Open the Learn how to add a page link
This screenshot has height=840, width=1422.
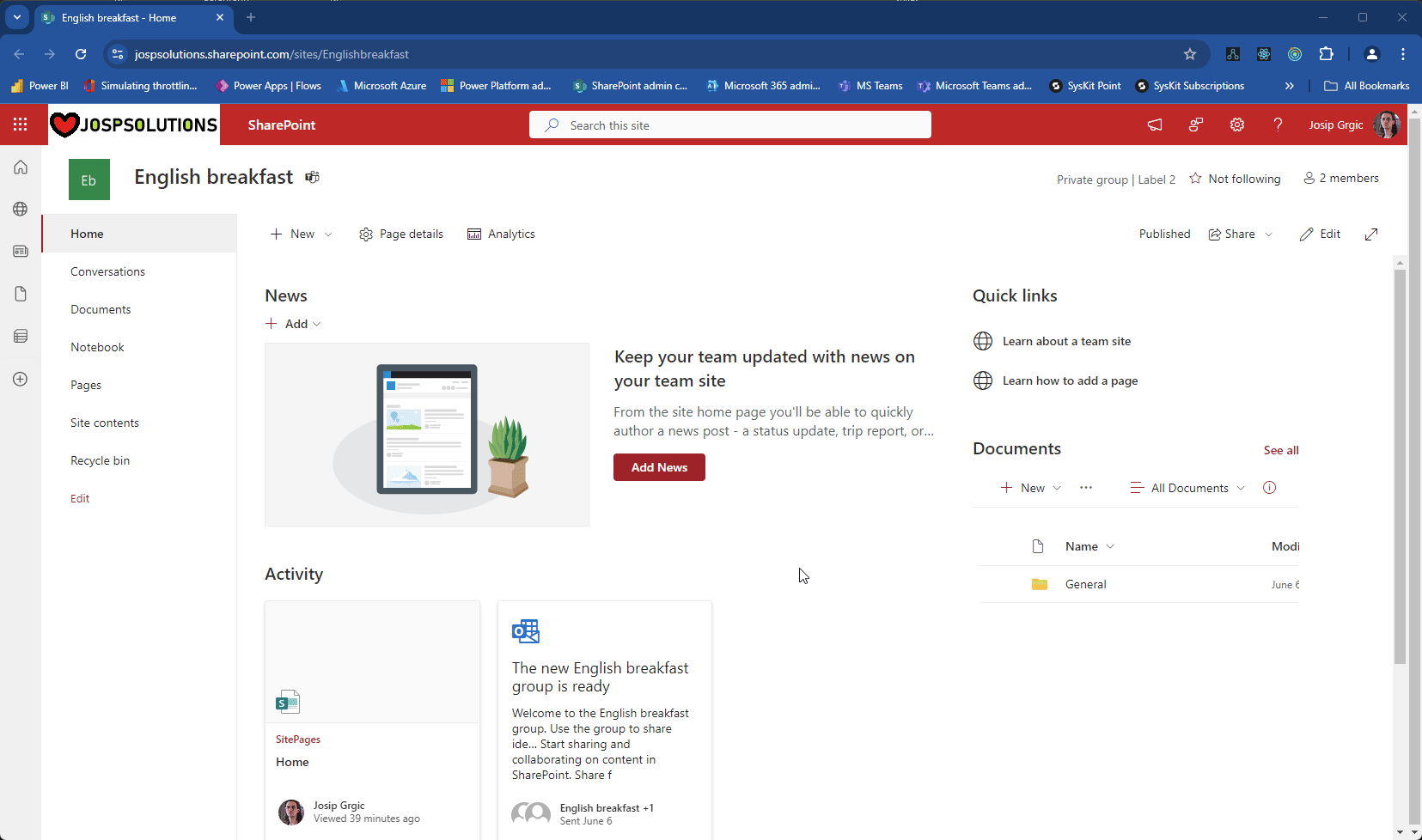1070,380
